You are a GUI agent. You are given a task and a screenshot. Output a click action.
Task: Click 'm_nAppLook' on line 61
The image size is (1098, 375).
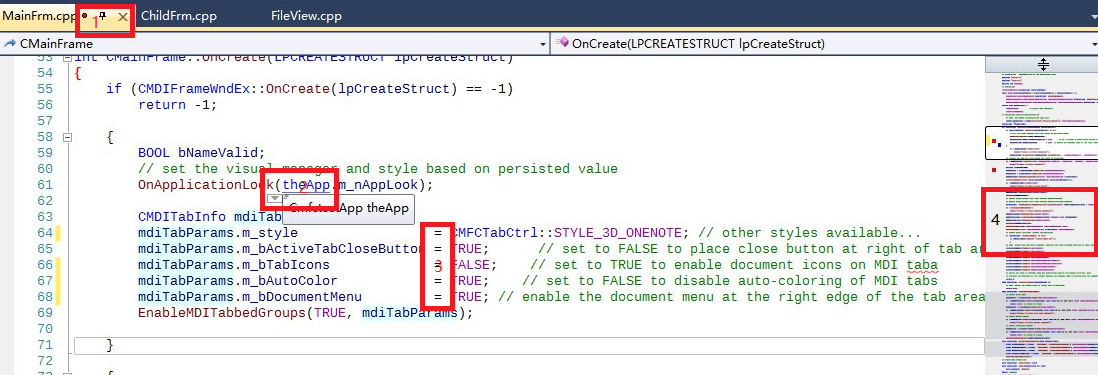[377, 185]
